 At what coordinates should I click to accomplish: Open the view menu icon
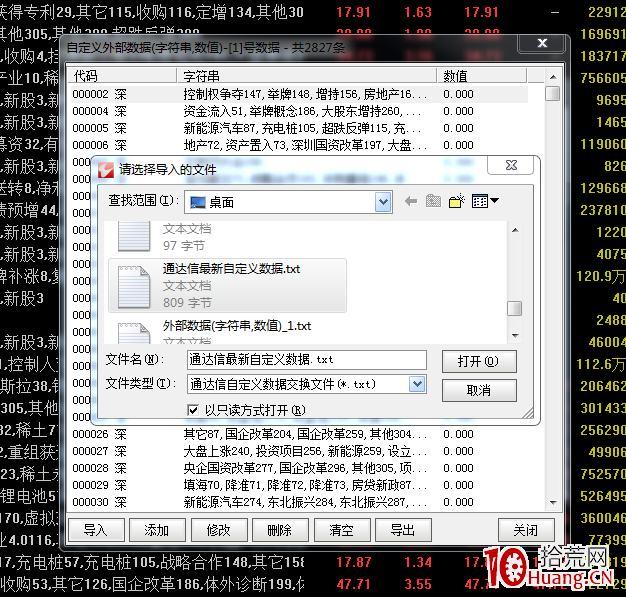pos(479,201)
